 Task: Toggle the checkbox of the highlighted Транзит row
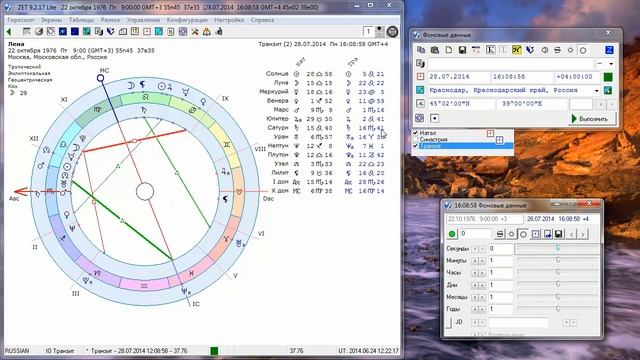[416, 146]
